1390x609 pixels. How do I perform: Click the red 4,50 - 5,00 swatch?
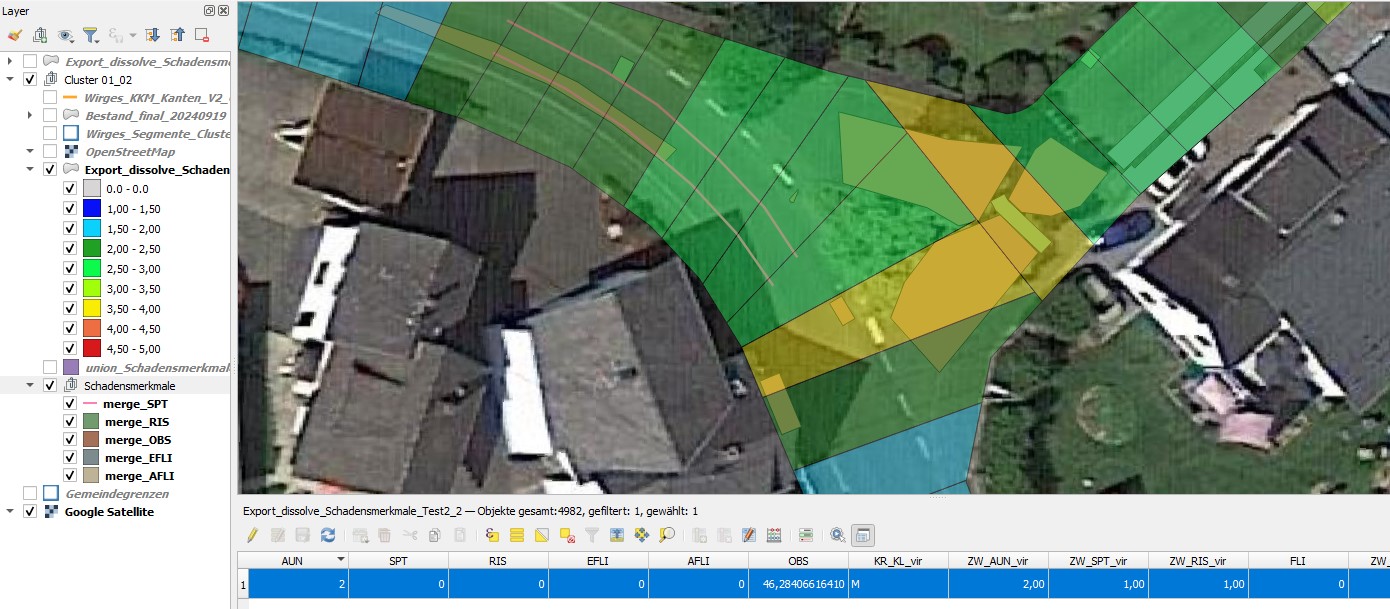pyautogui.click(x=92, y=349)
